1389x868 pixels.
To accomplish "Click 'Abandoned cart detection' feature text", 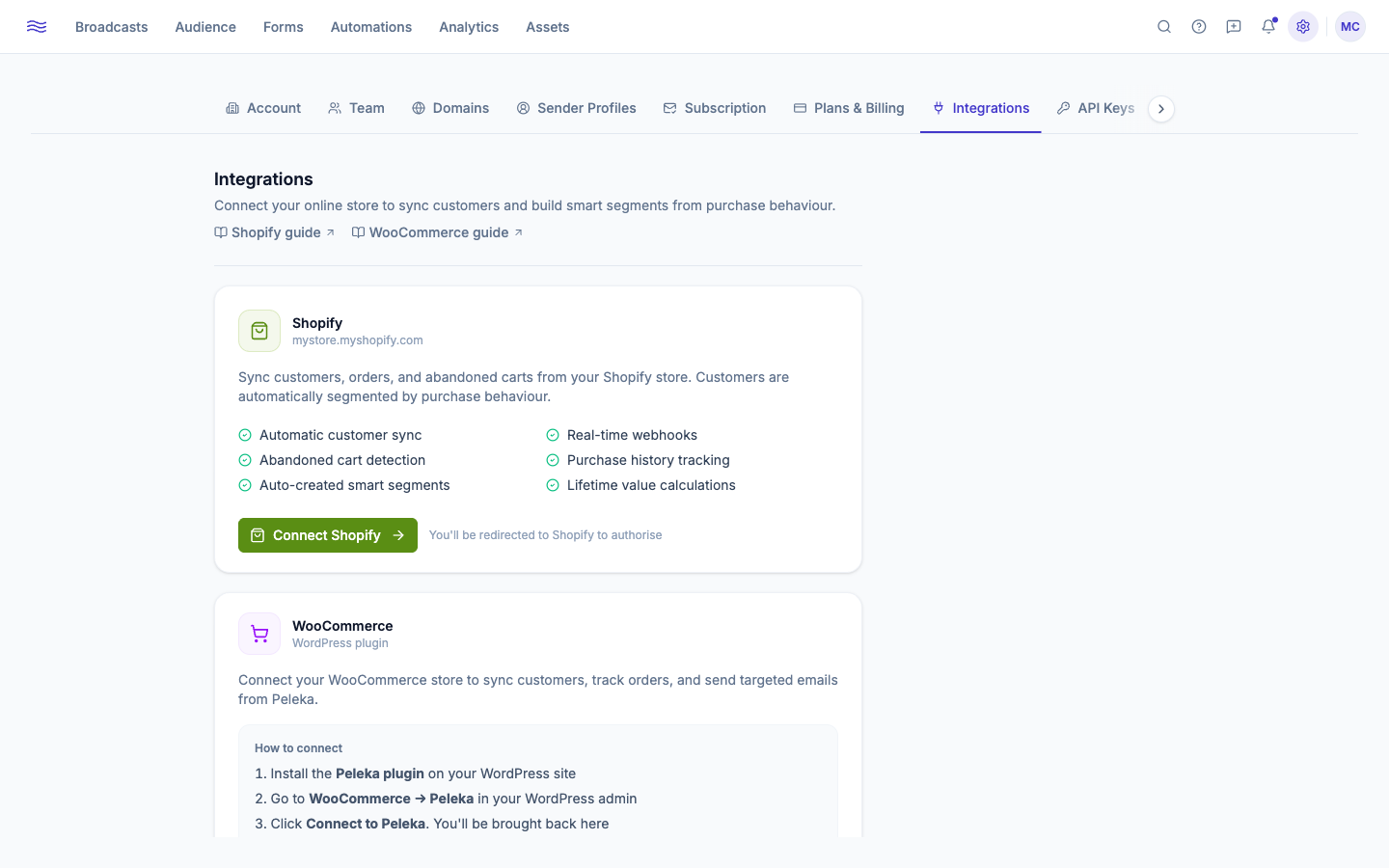I will [342, 460].
